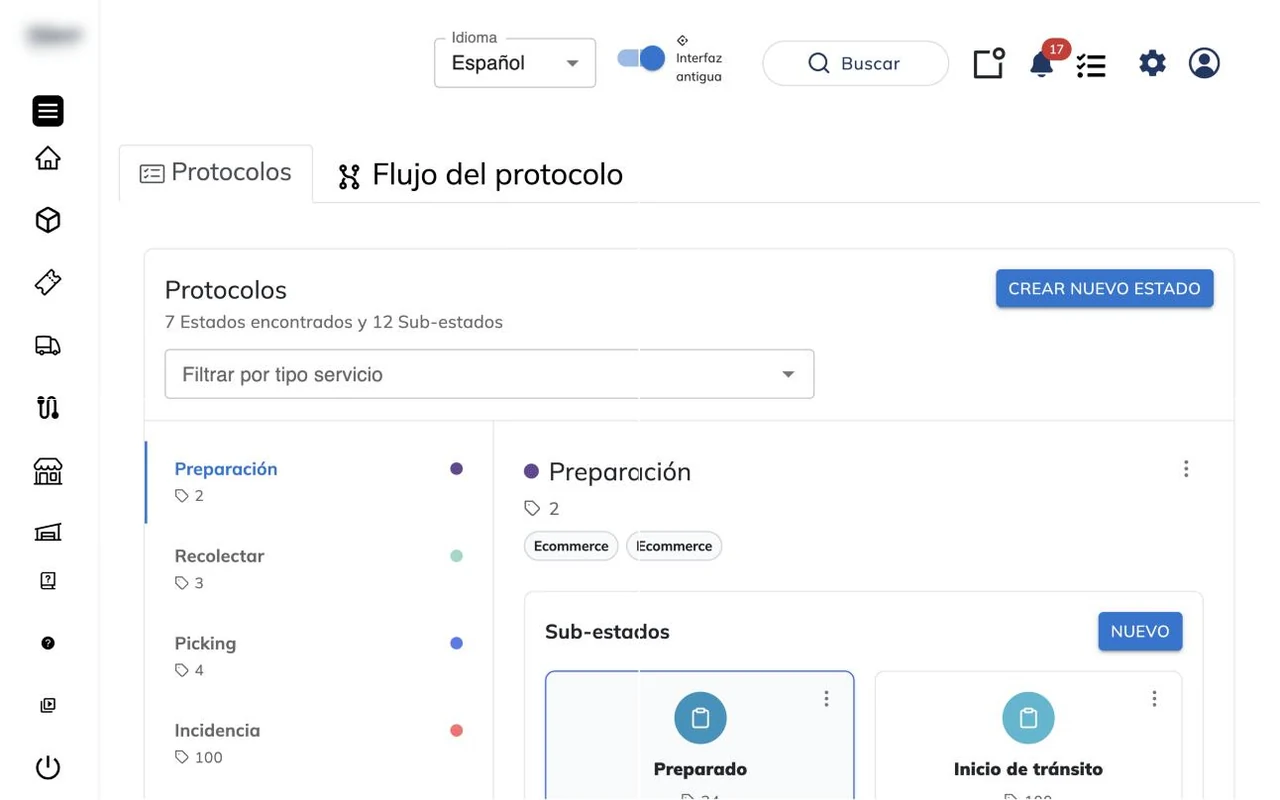Select the Inicio de tránsito card

coord(1028,735)
